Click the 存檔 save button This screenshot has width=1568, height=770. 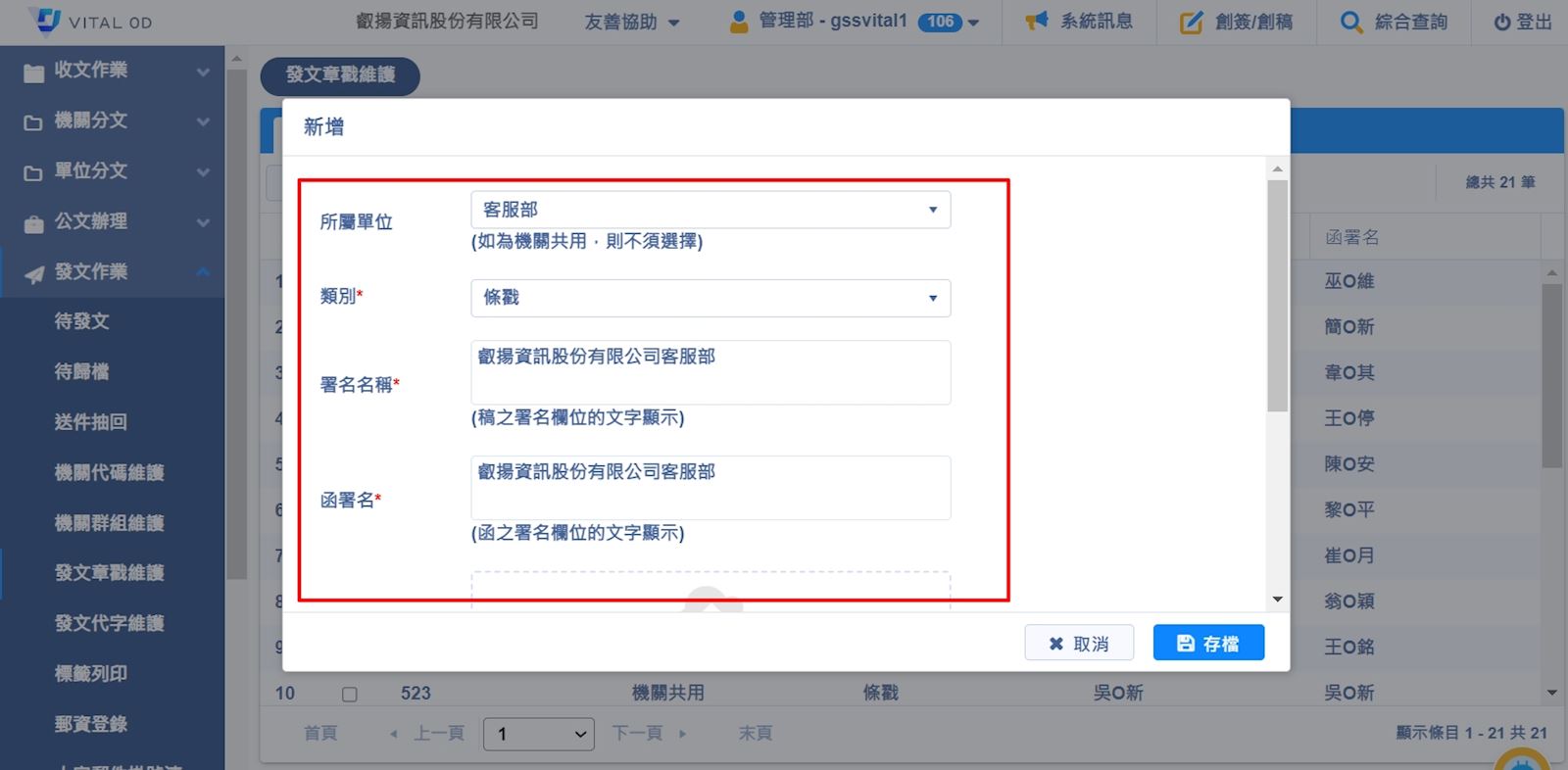1207,644
